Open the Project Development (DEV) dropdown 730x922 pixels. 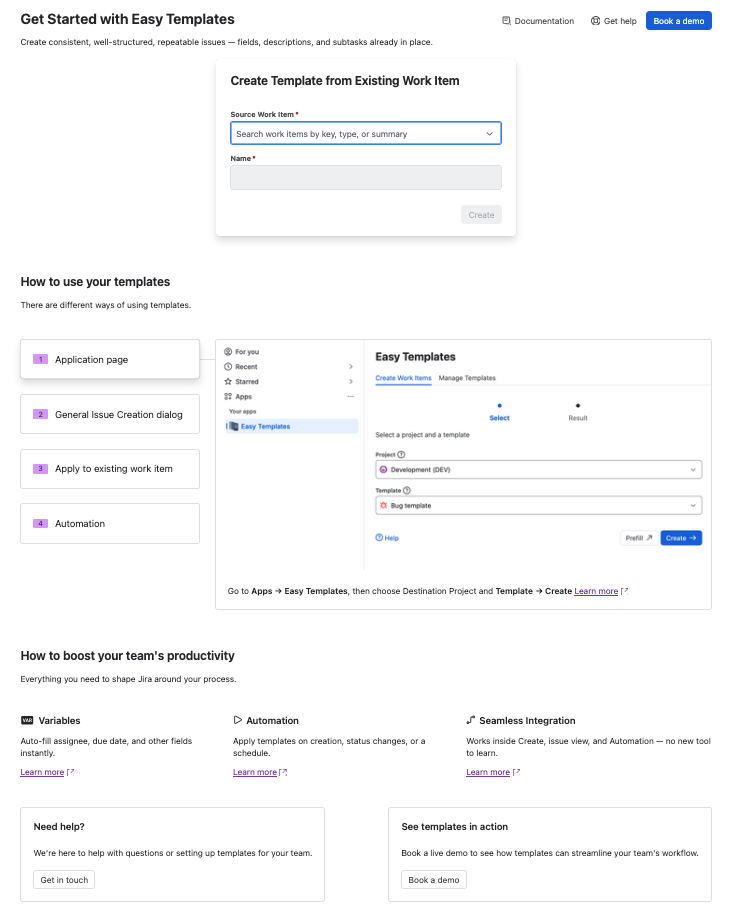[x=539, y=469]
